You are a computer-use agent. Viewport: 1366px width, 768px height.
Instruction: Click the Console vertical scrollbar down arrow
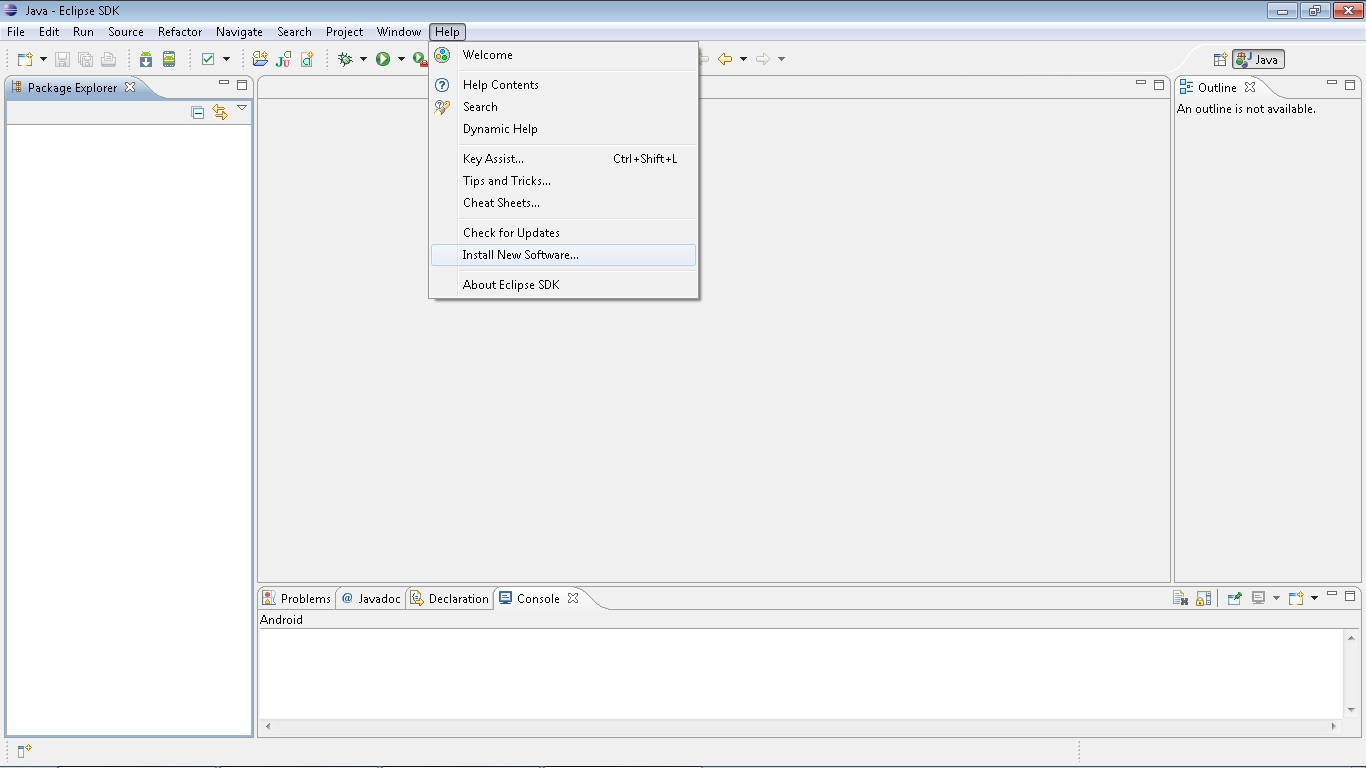[x=1351, y=710]
